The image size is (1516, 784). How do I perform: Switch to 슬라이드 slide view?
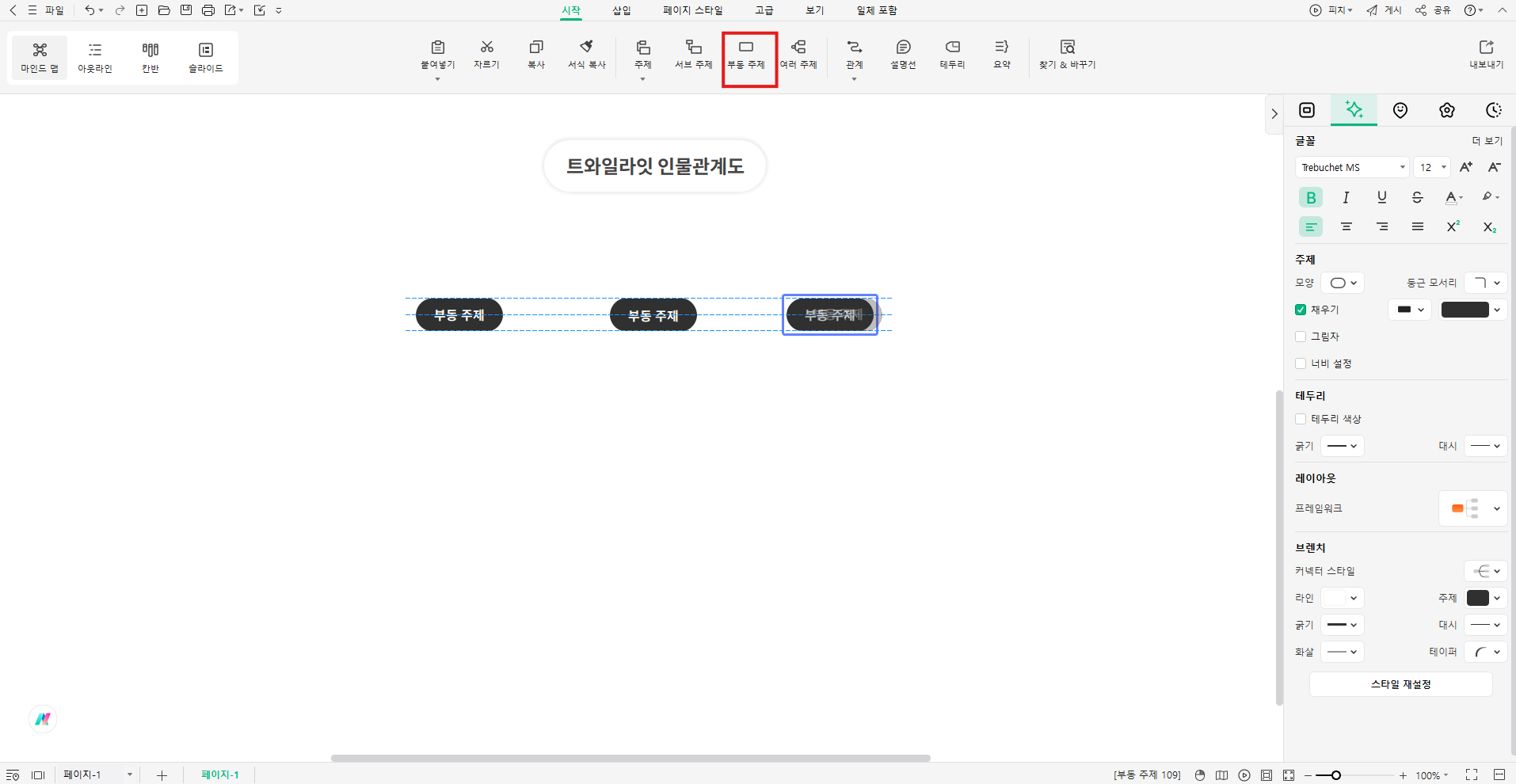(x=206, y=57)
